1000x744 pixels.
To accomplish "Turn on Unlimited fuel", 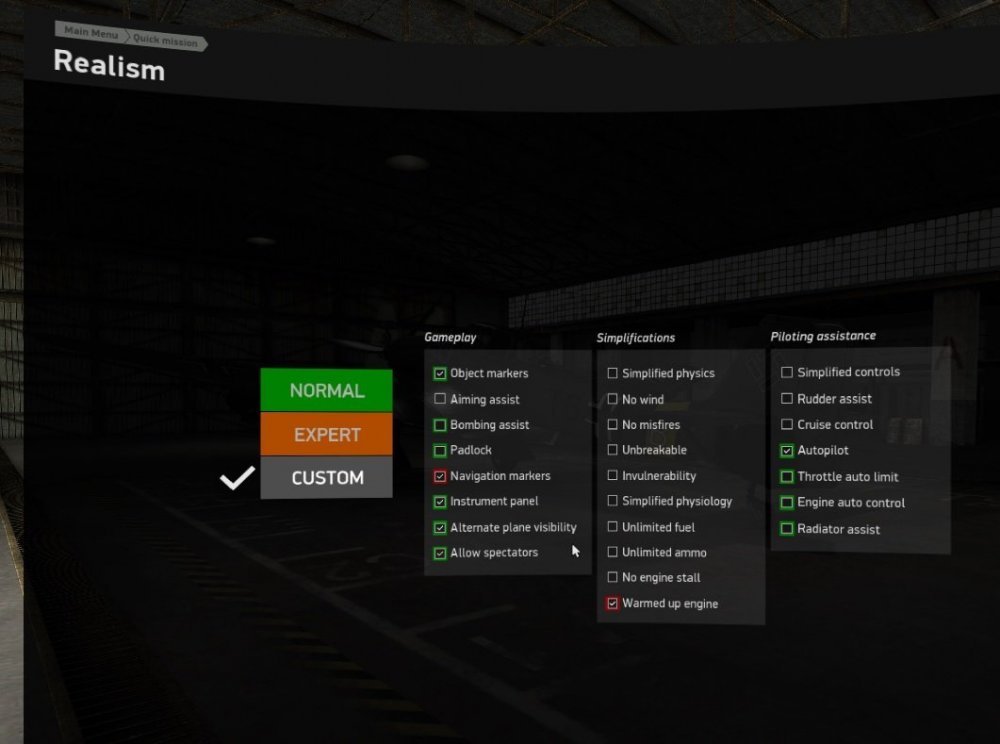I will tap(612, 527).
